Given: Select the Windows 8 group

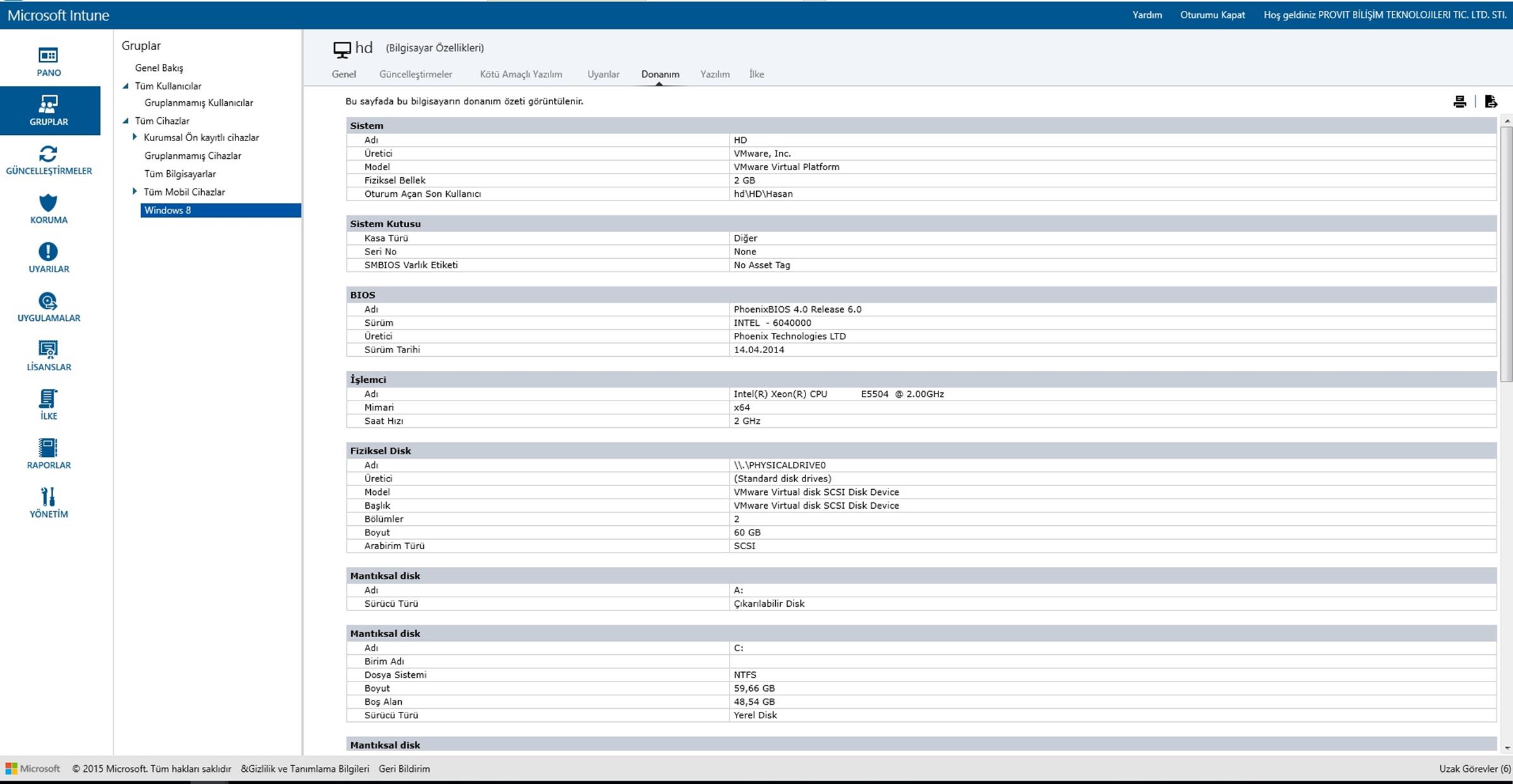Looking at the screenshot, I should click(x=221, y=210).
